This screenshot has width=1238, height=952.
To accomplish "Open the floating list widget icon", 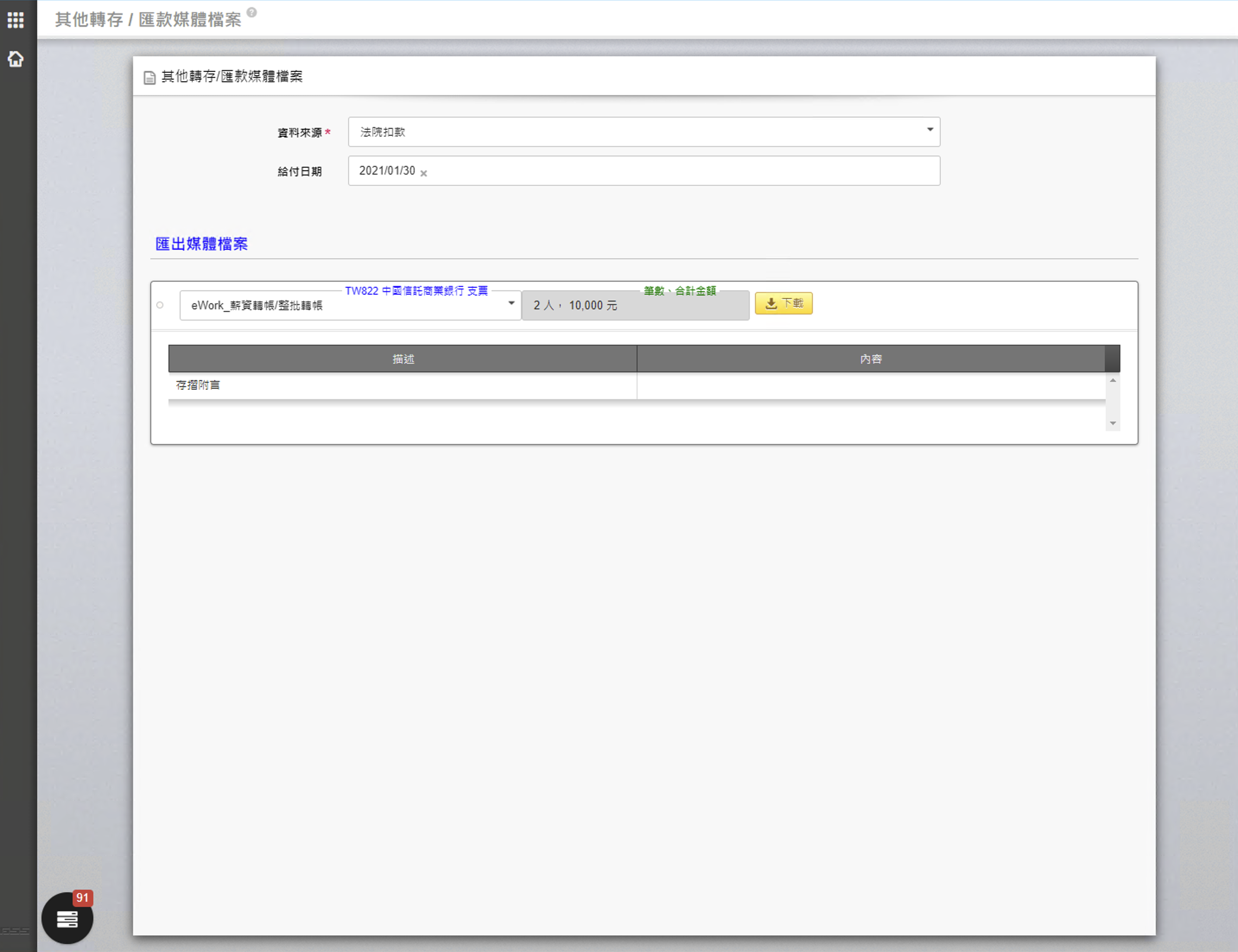I will coord(67,919).
